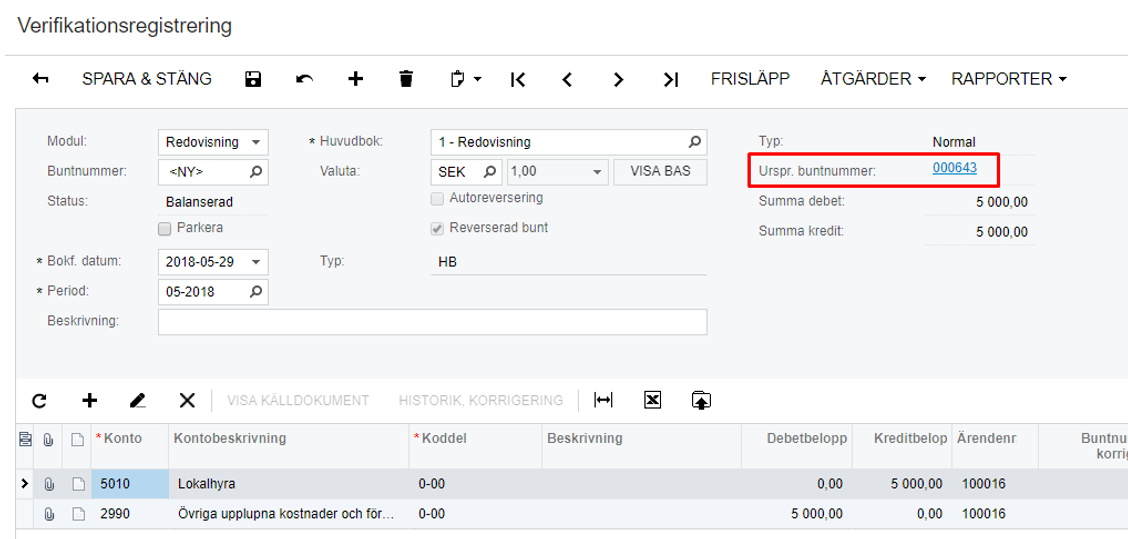
Task: Refresh the journal lines grid
Action: 39,401
